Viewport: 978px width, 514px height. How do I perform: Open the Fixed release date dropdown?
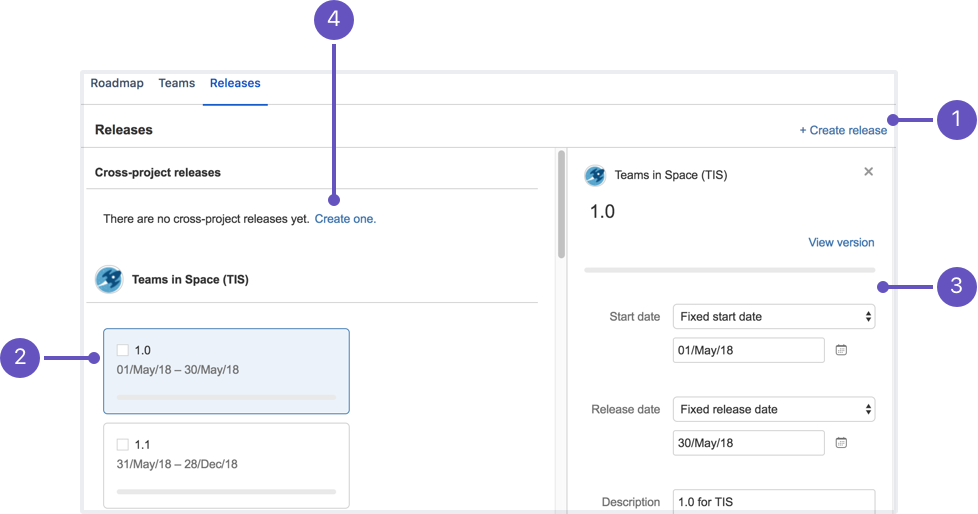click(773, 409)
